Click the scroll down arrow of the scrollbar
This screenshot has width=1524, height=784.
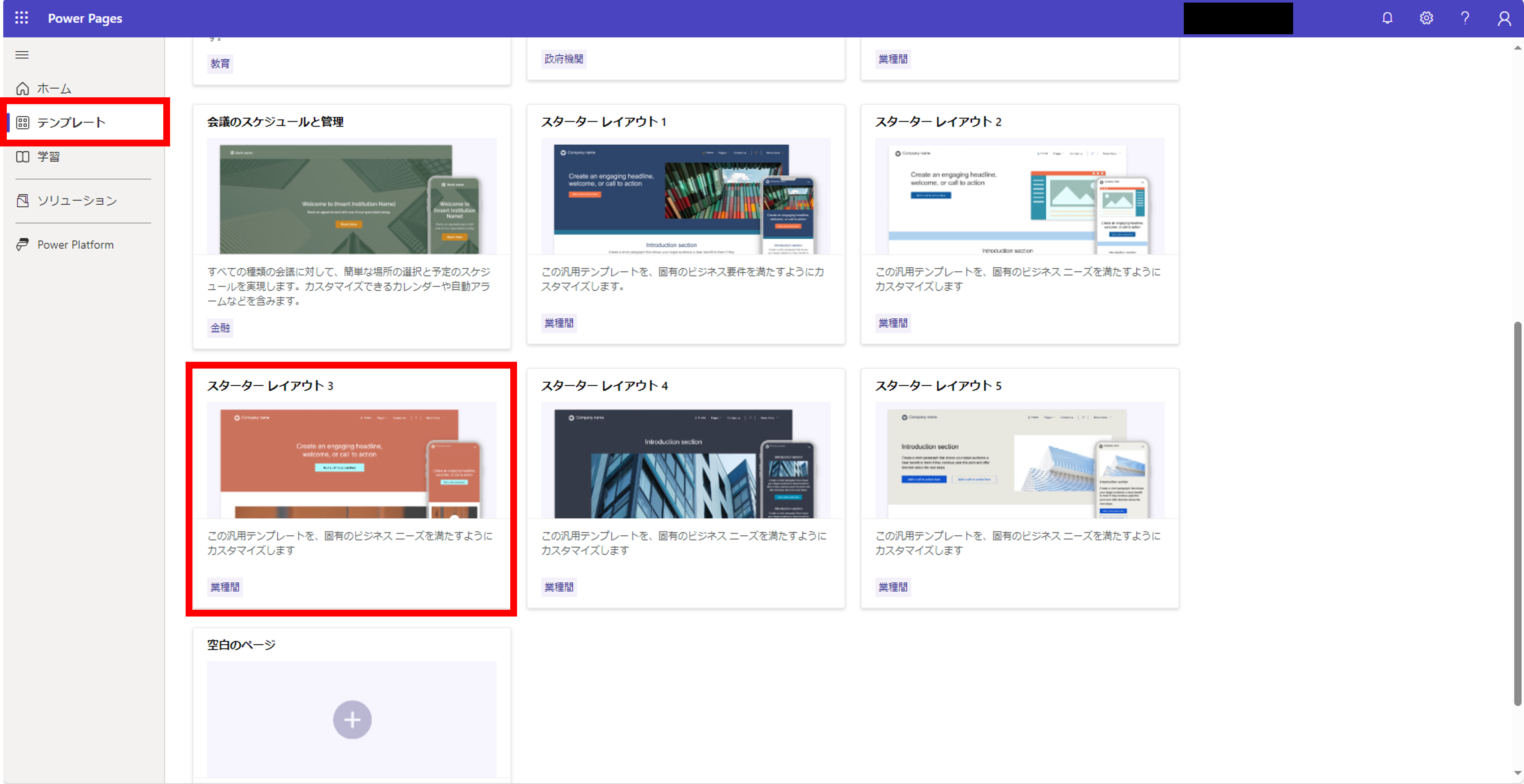click(x=1518, y=773)
